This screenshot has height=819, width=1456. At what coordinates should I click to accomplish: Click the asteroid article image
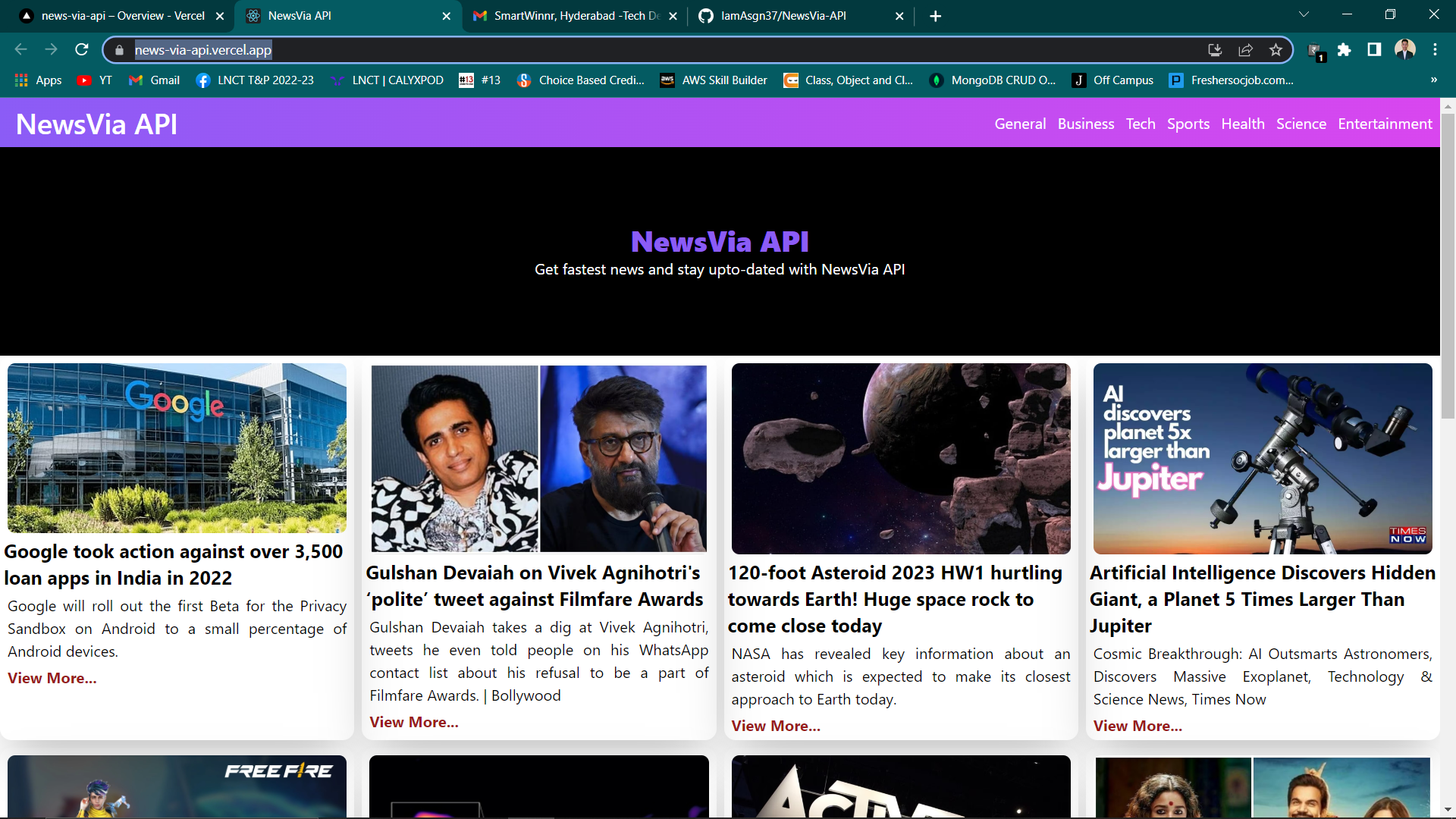(901, 459)
